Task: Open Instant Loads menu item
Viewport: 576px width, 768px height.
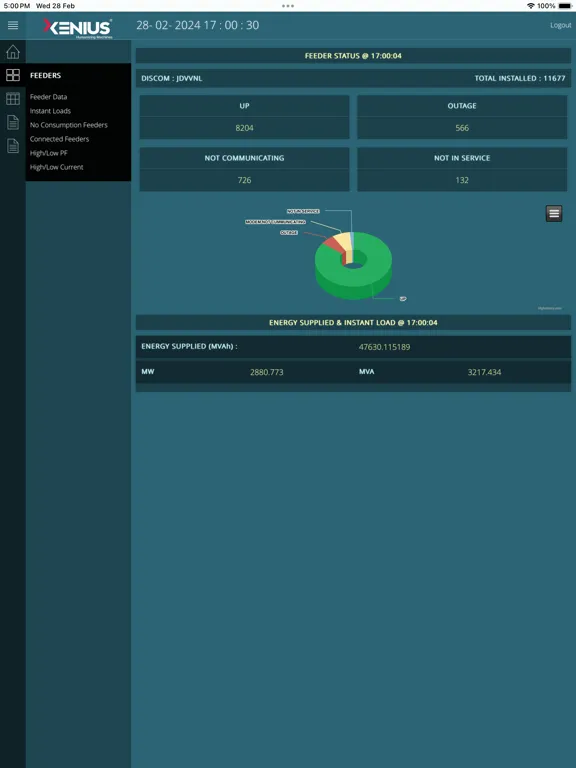Action: tap(50, 111)
